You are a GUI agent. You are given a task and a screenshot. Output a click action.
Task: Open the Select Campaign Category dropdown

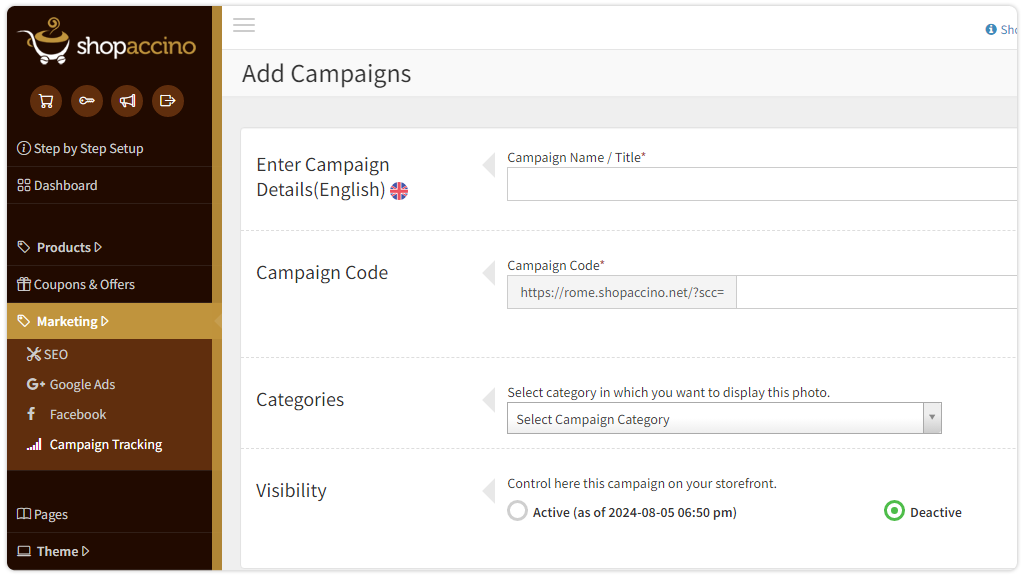pos(724,419)
